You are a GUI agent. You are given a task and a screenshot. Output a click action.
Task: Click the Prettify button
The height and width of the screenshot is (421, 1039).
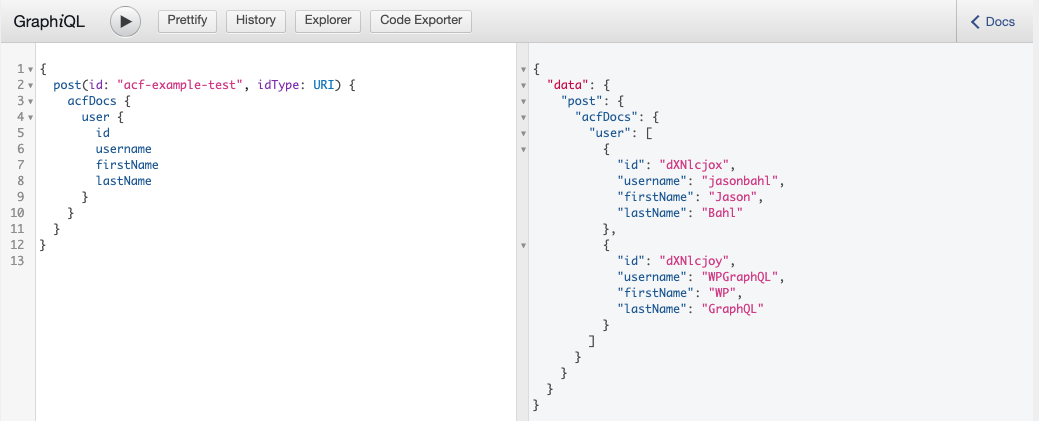coord(187,21)
